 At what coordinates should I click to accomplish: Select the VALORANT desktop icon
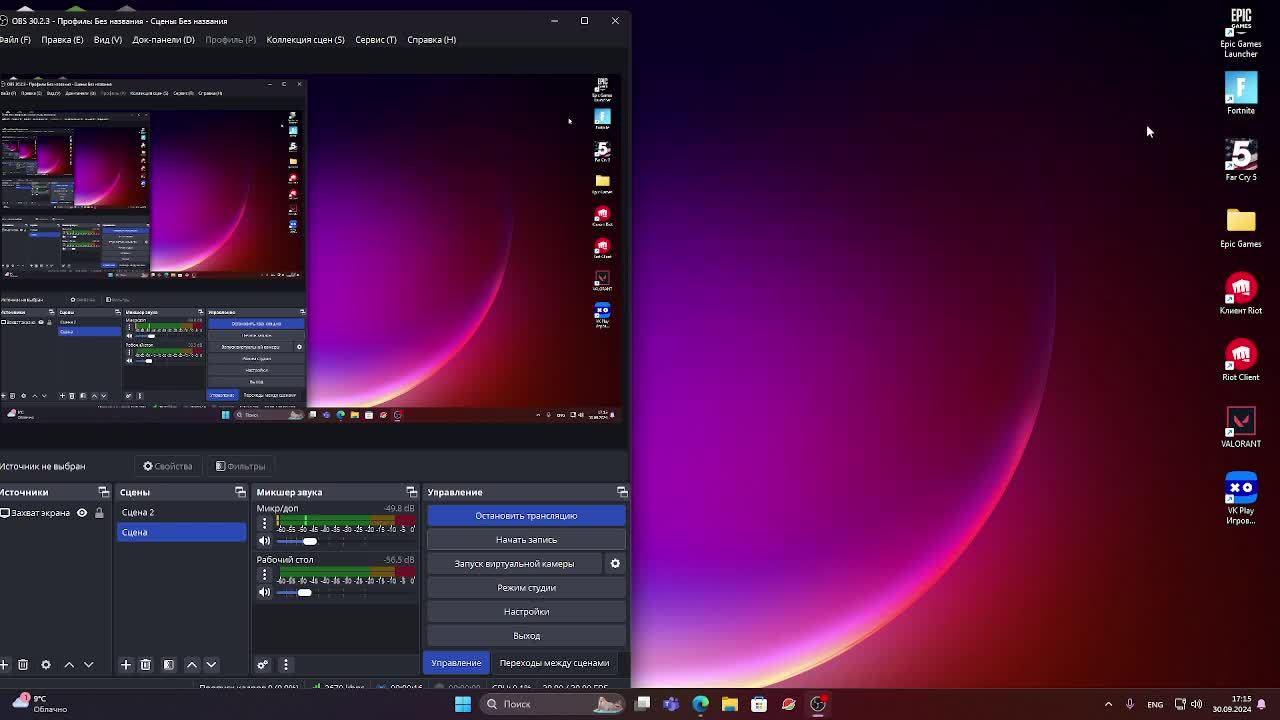(1241, 427)
